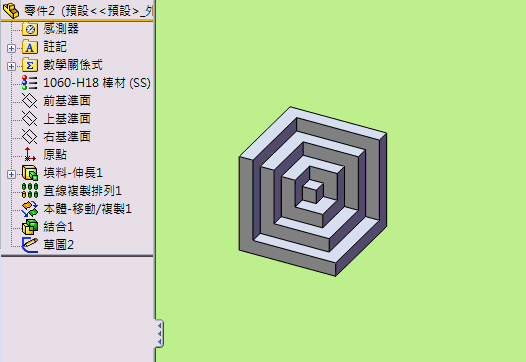
Task: Select the 數學關係式 tree label
Action: tap(73, 65)
